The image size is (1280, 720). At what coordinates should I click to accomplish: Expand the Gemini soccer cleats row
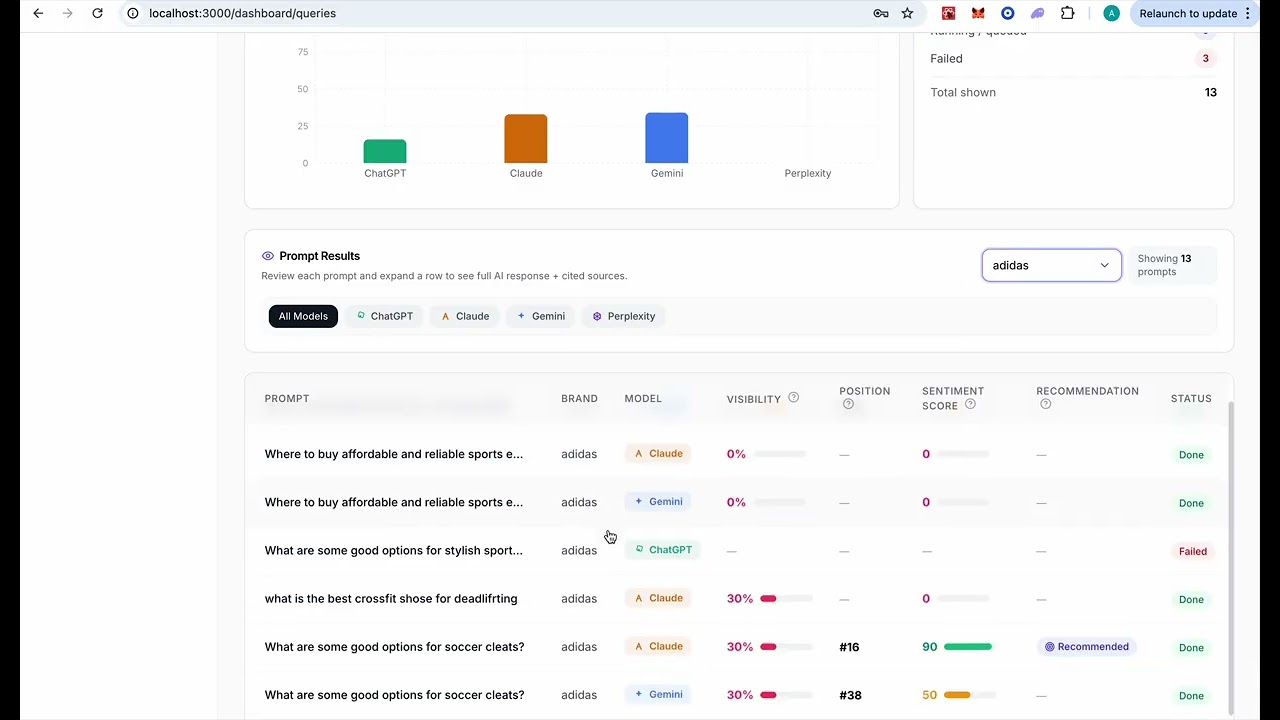pos(738,694)
